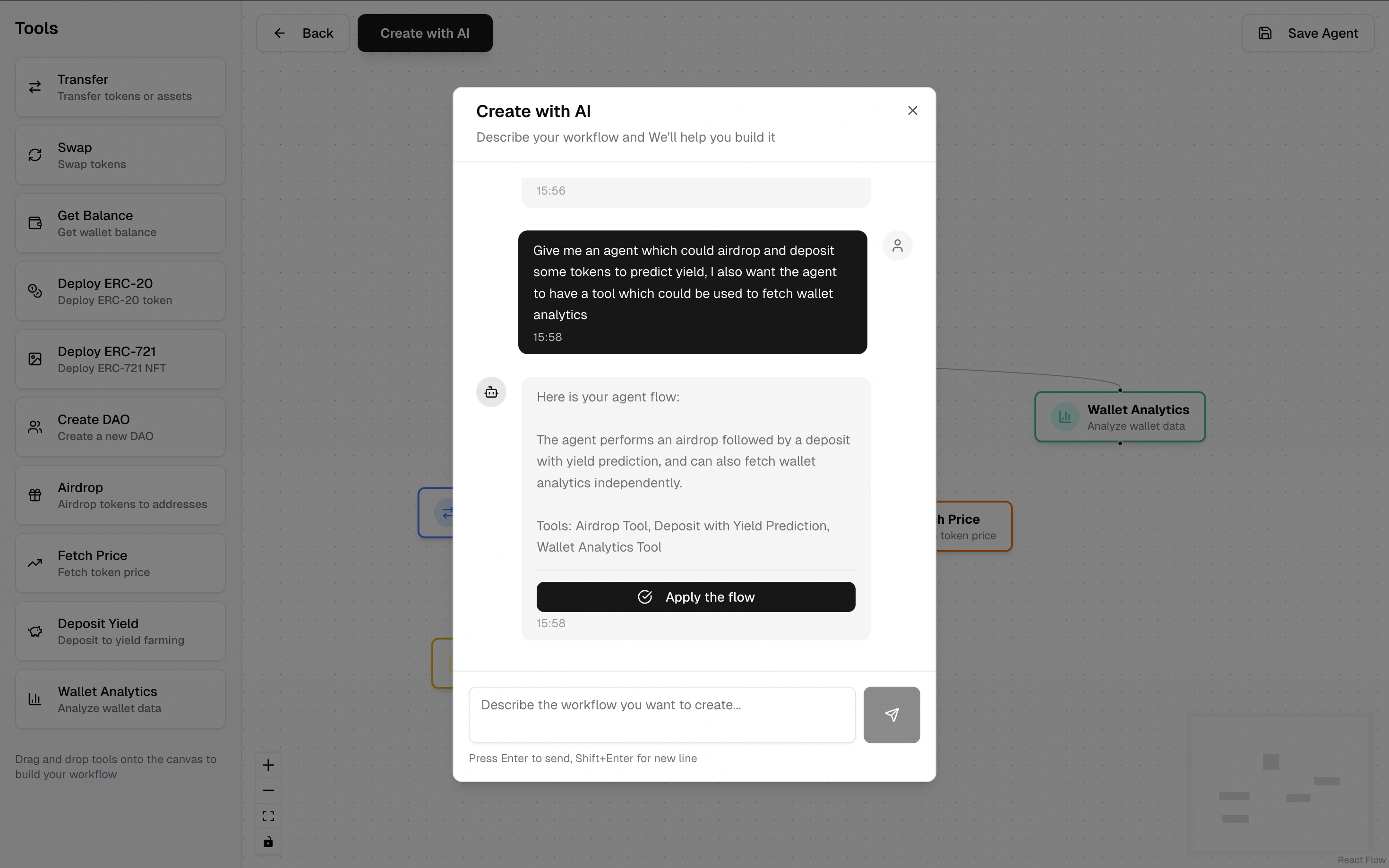
Task: Click the Save Agent button
Action: tap(1307, 34)
